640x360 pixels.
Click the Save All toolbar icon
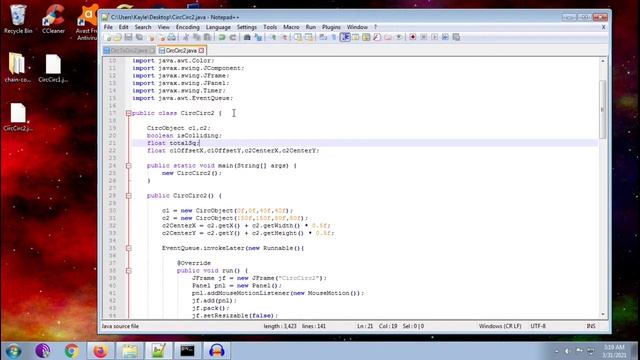pos(139,38)
